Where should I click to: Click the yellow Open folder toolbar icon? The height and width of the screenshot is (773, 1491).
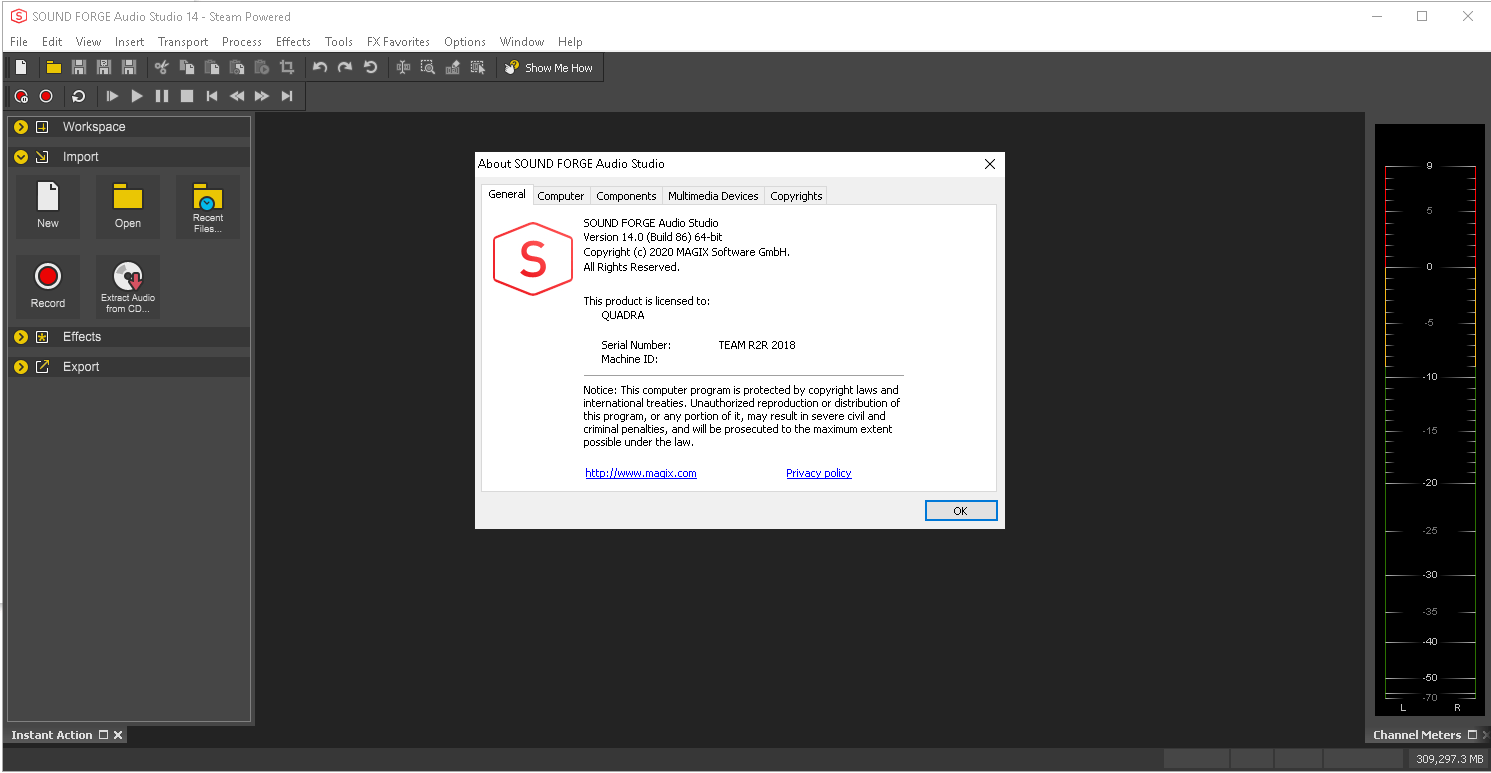[54, 67]
